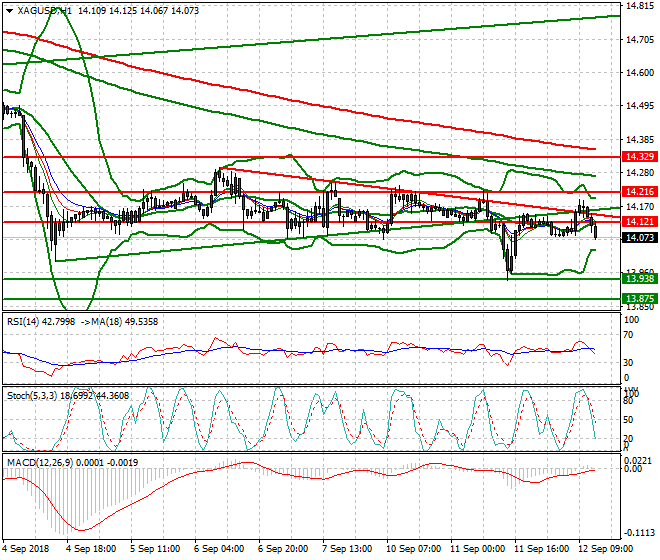Click the 14.815 price scale value
The image size is (660, 560).
(640, 6)
